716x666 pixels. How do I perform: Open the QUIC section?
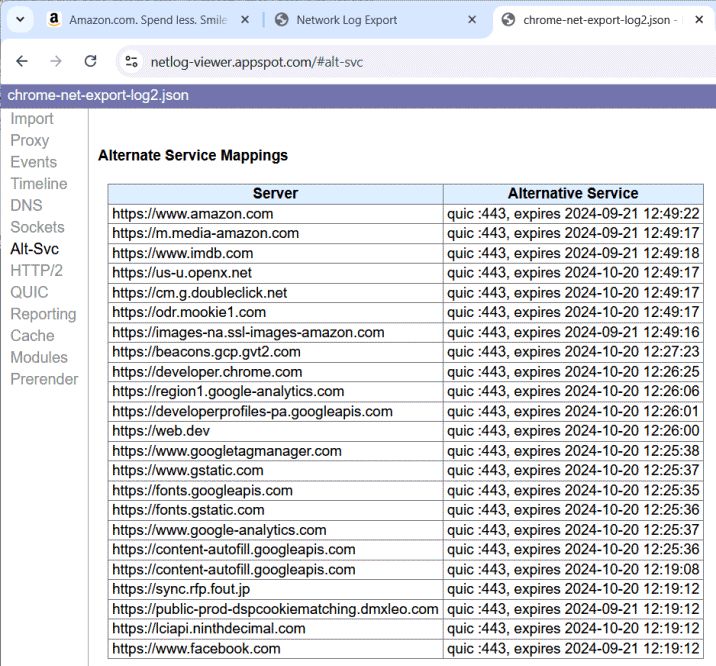point(29,292)
